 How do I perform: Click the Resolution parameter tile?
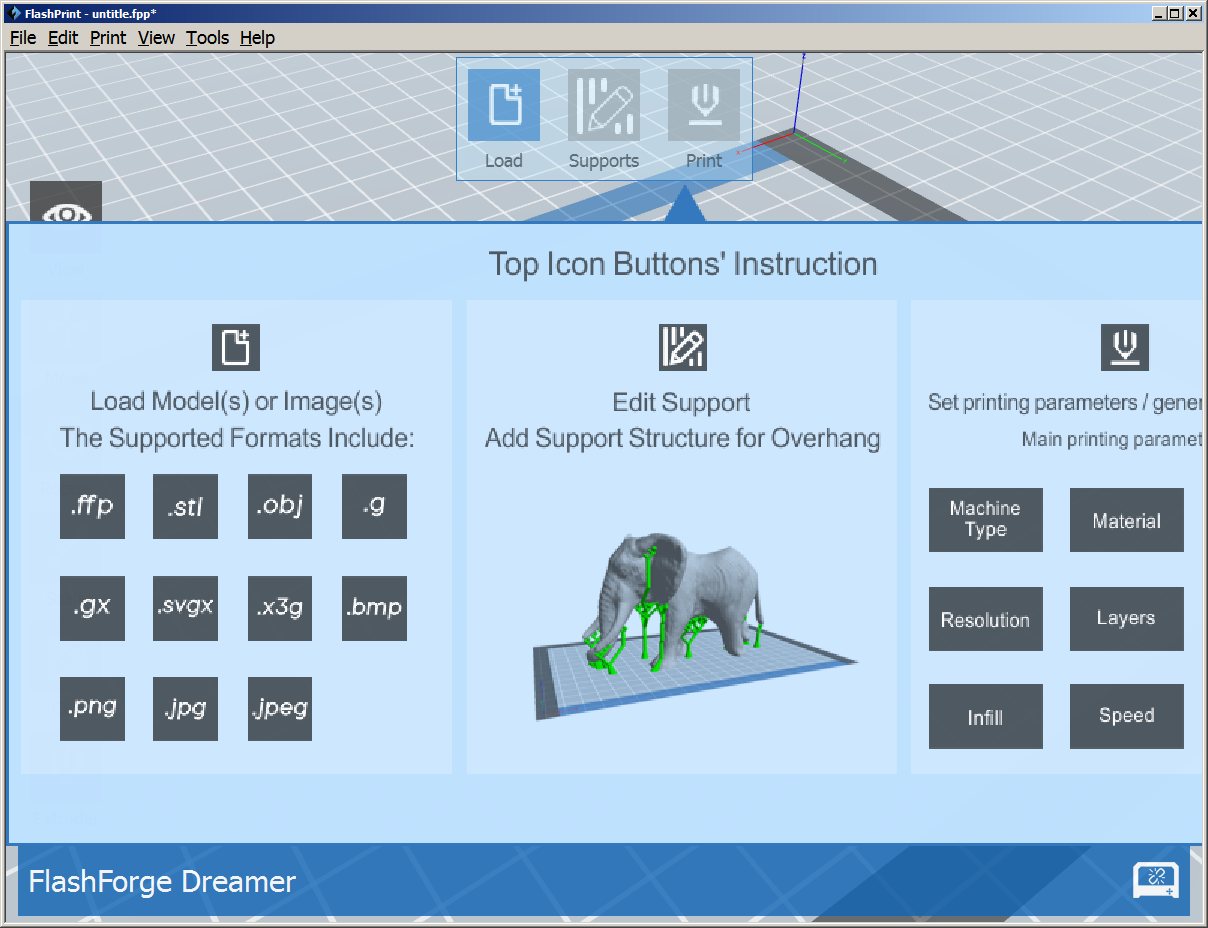point(985,619)
